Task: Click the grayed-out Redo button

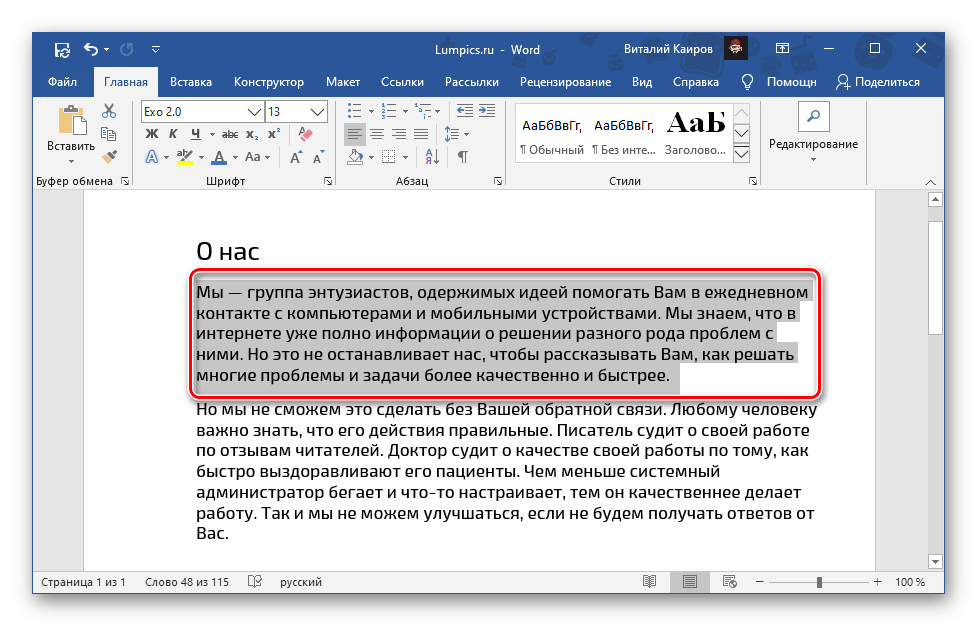Action: tap(126, 49)
